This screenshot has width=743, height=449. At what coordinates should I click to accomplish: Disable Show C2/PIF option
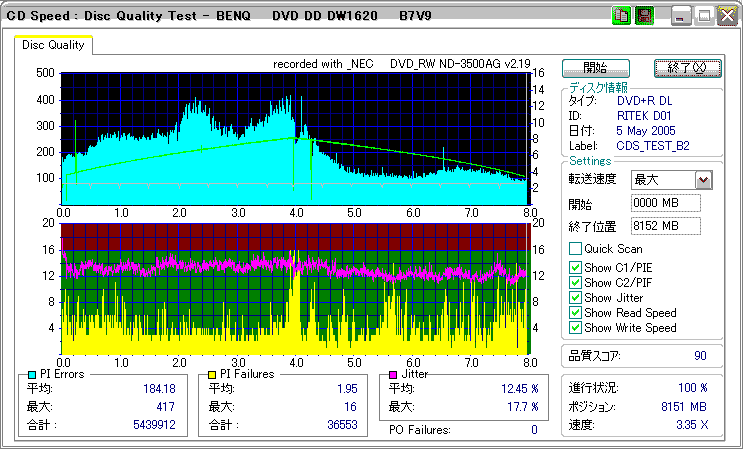tap(575, 282)
